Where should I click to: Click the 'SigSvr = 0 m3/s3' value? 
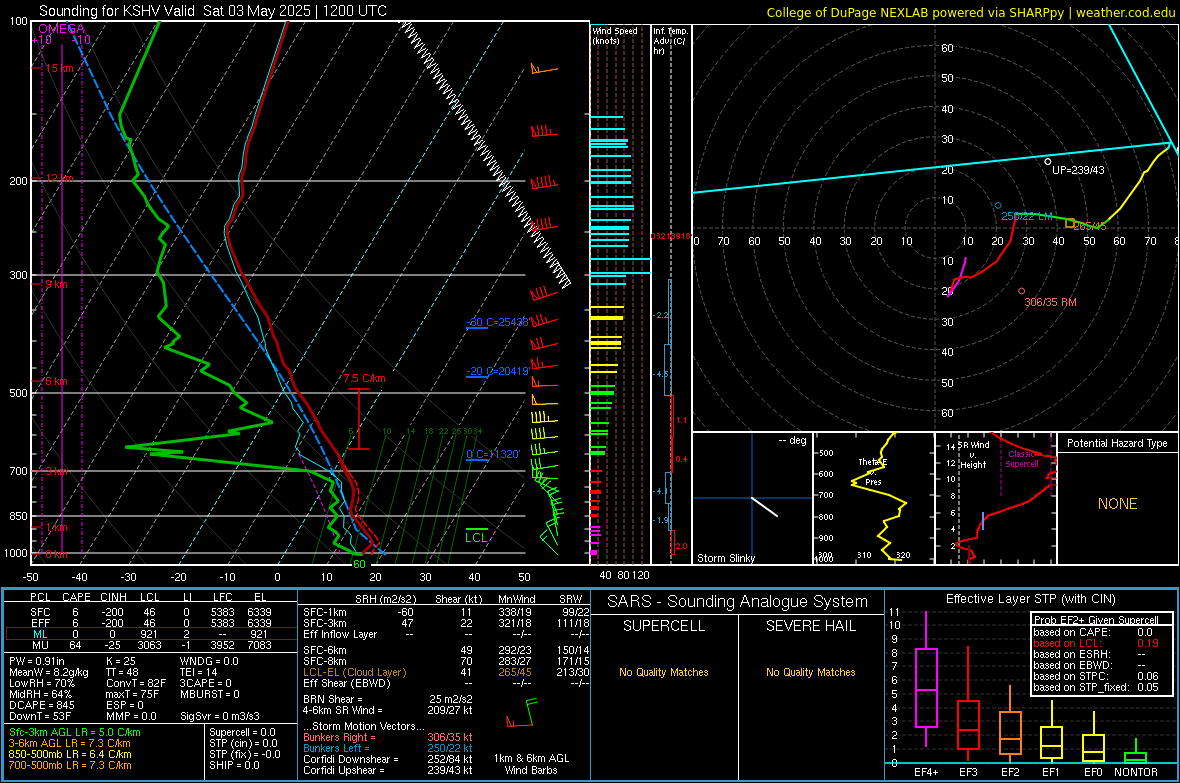220,717
